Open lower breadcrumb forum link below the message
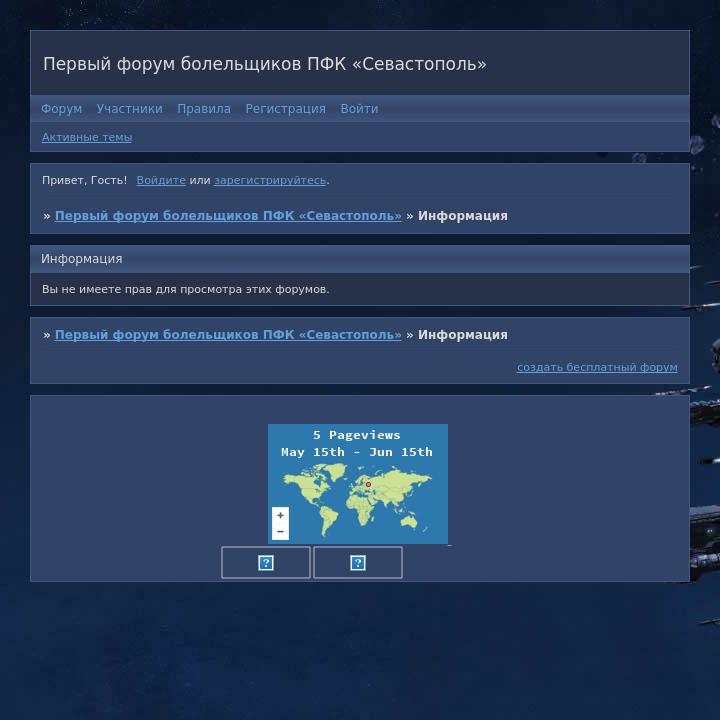 [228, 335]
